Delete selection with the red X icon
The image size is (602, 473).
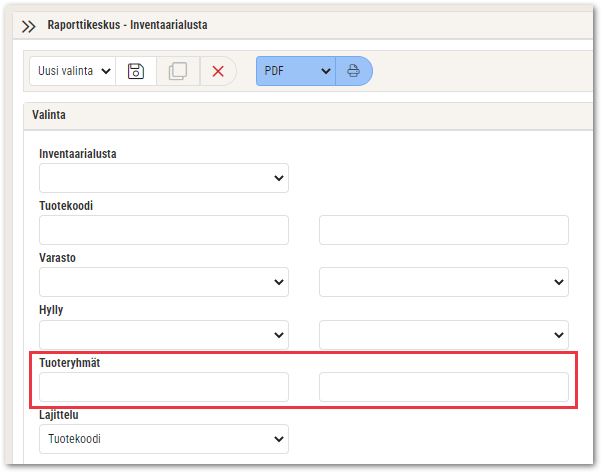click(218, 71)
